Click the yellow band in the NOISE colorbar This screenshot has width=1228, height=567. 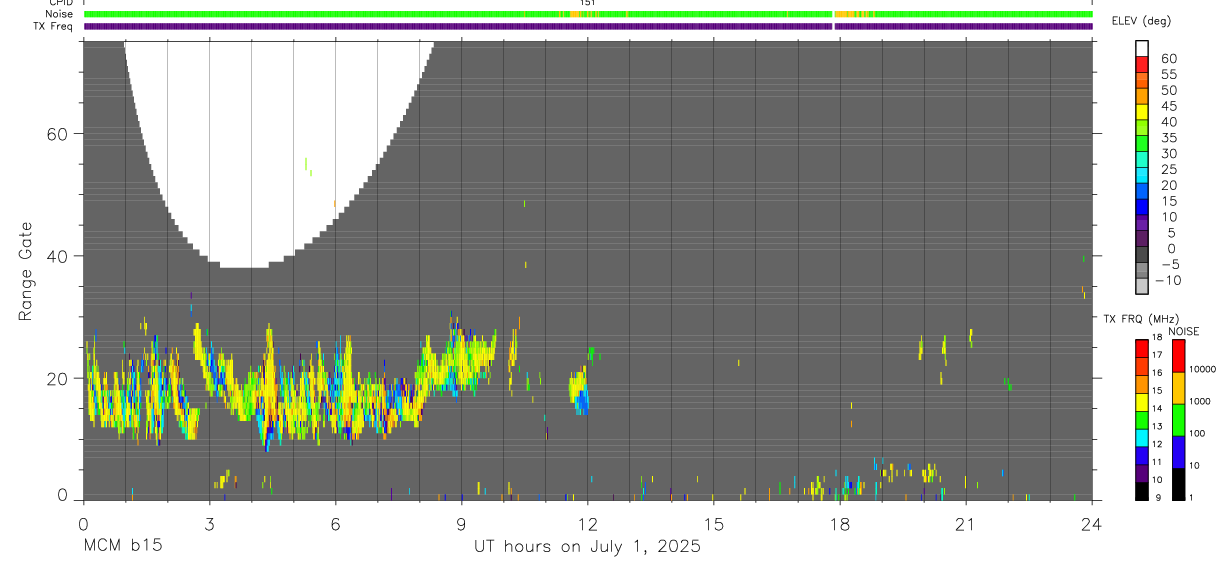coord(1178,387)
